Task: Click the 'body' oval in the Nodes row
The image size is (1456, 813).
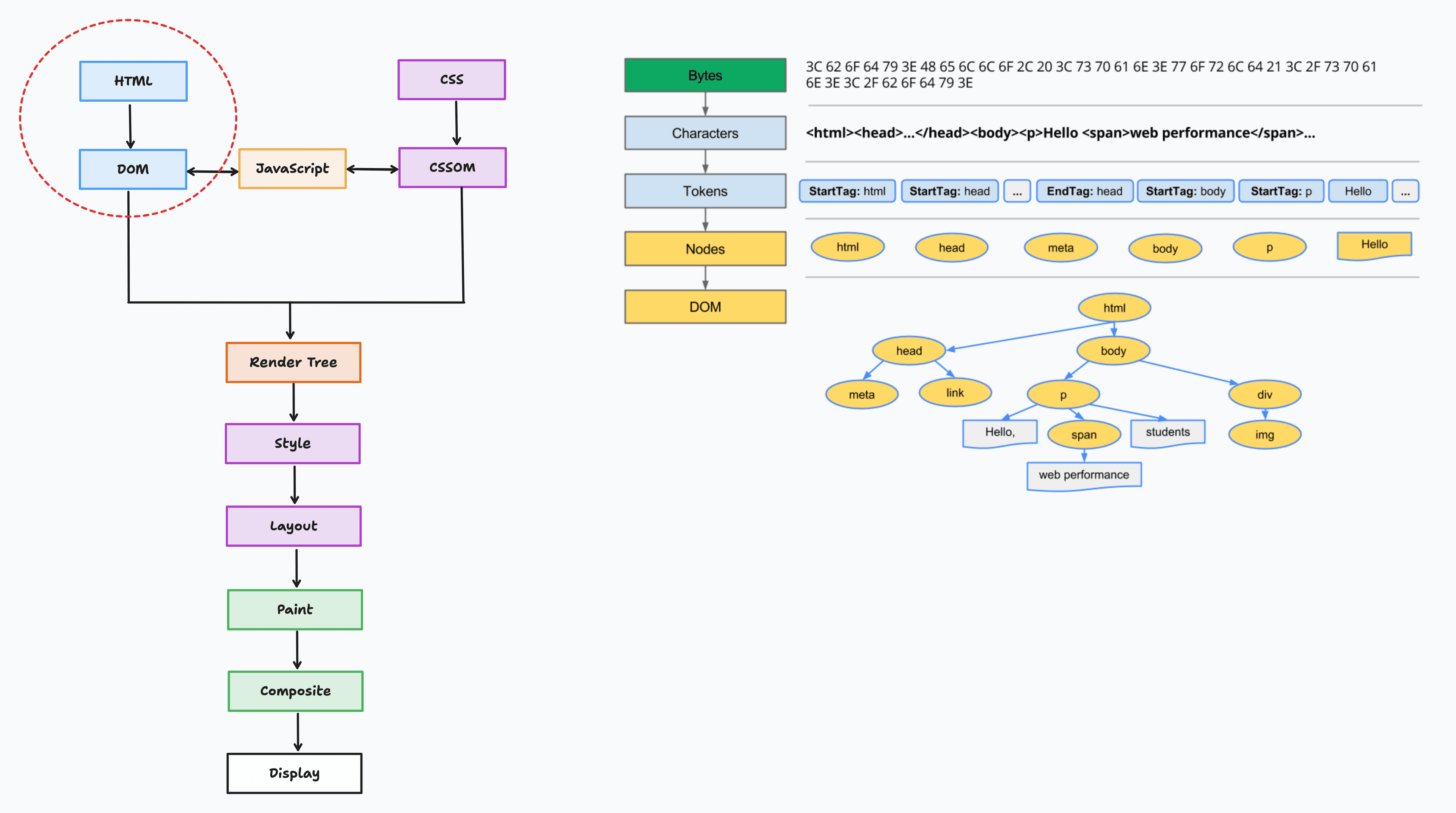Action: point(1166,249)
